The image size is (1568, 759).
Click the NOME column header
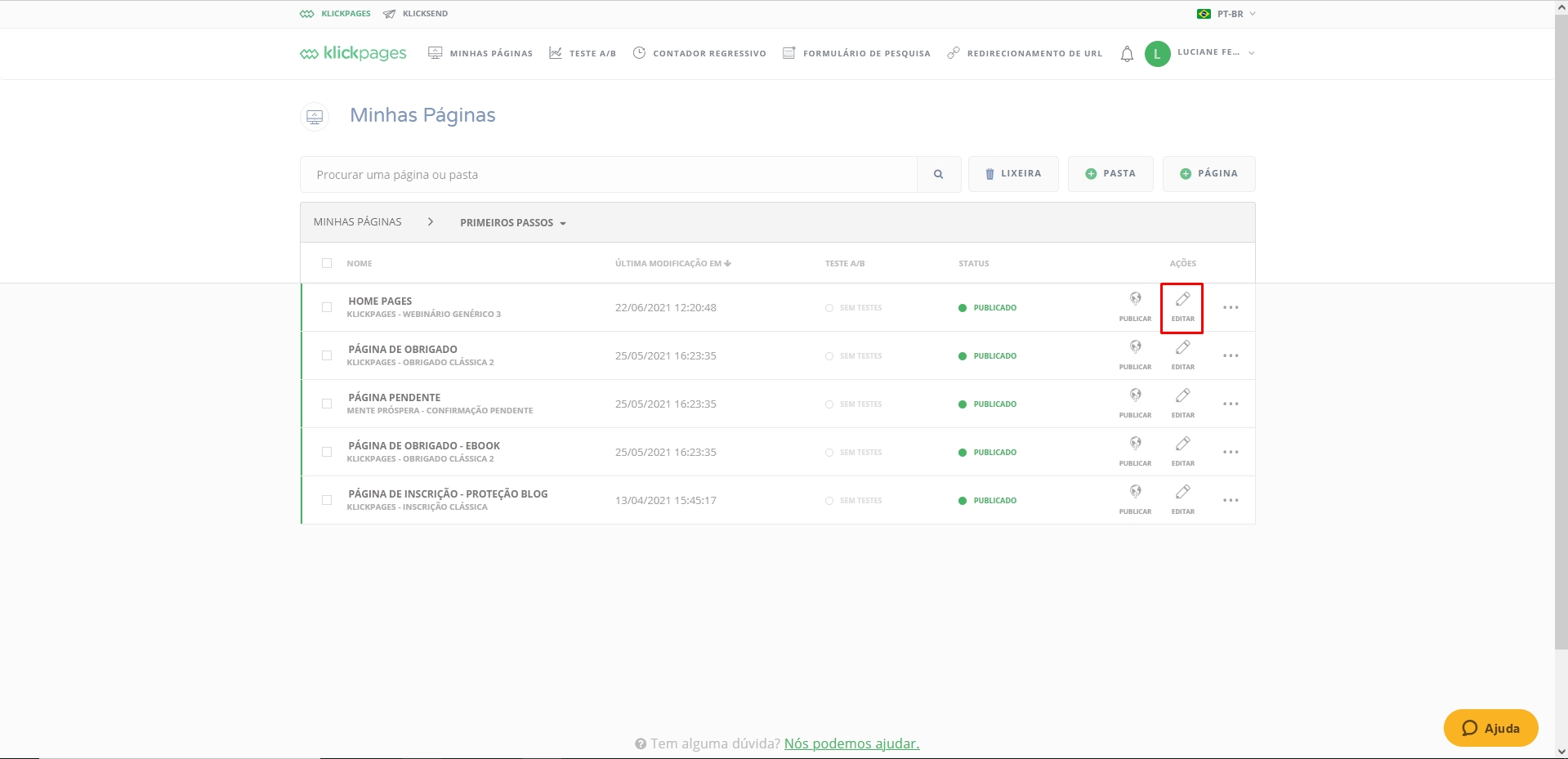[360, 263]
